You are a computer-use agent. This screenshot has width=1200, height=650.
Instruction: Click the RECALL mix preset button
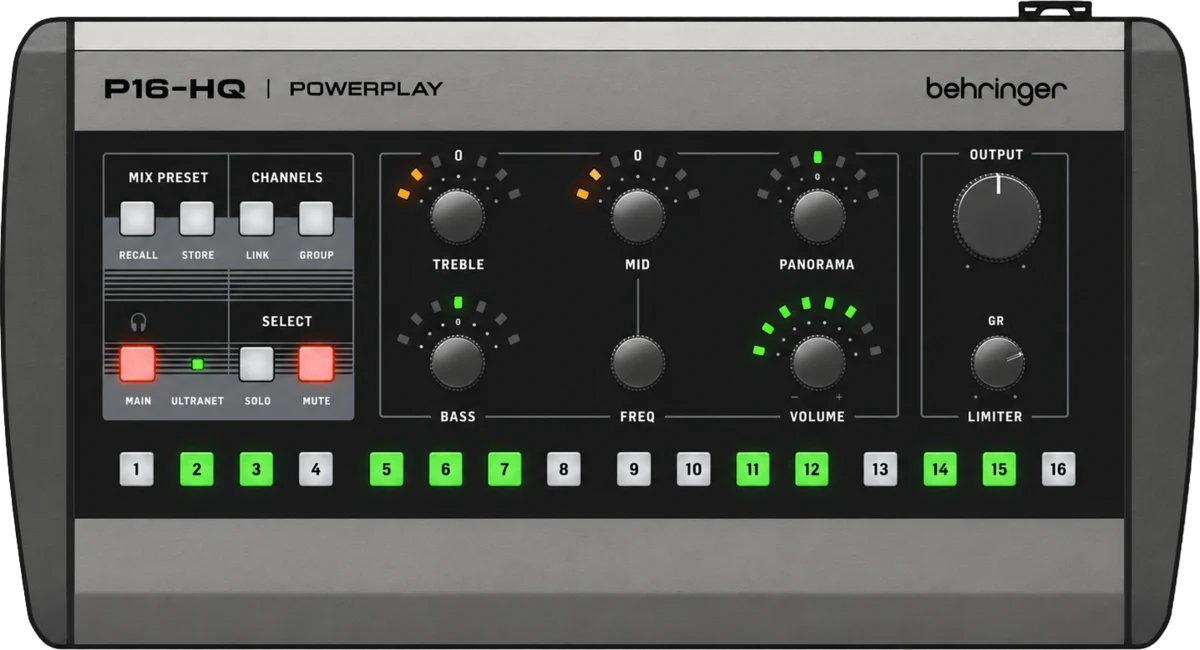[x=137, y=218]
